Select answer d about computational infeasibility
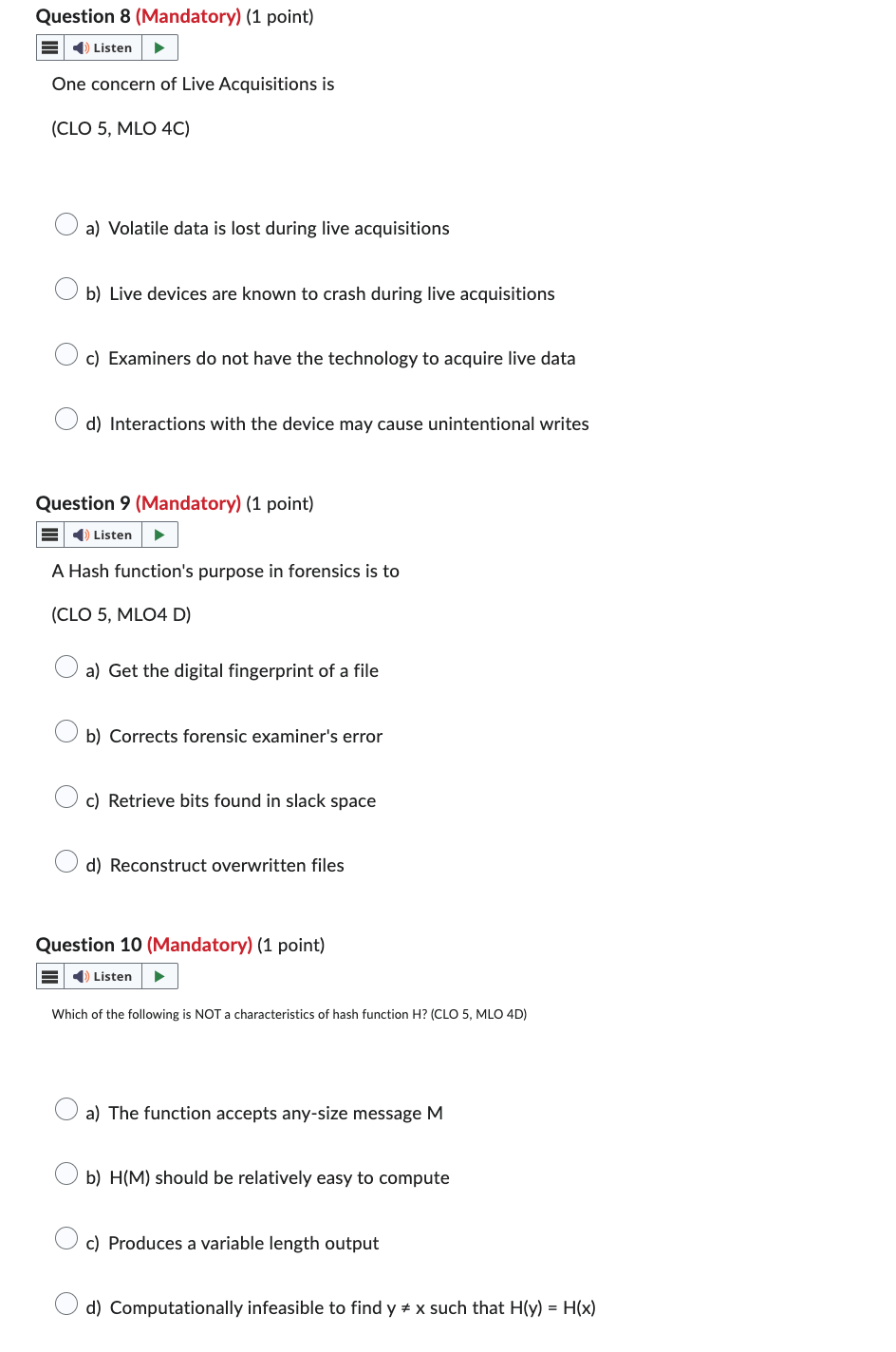This screenshot has width=896, height=1352. click(66, 1303)
